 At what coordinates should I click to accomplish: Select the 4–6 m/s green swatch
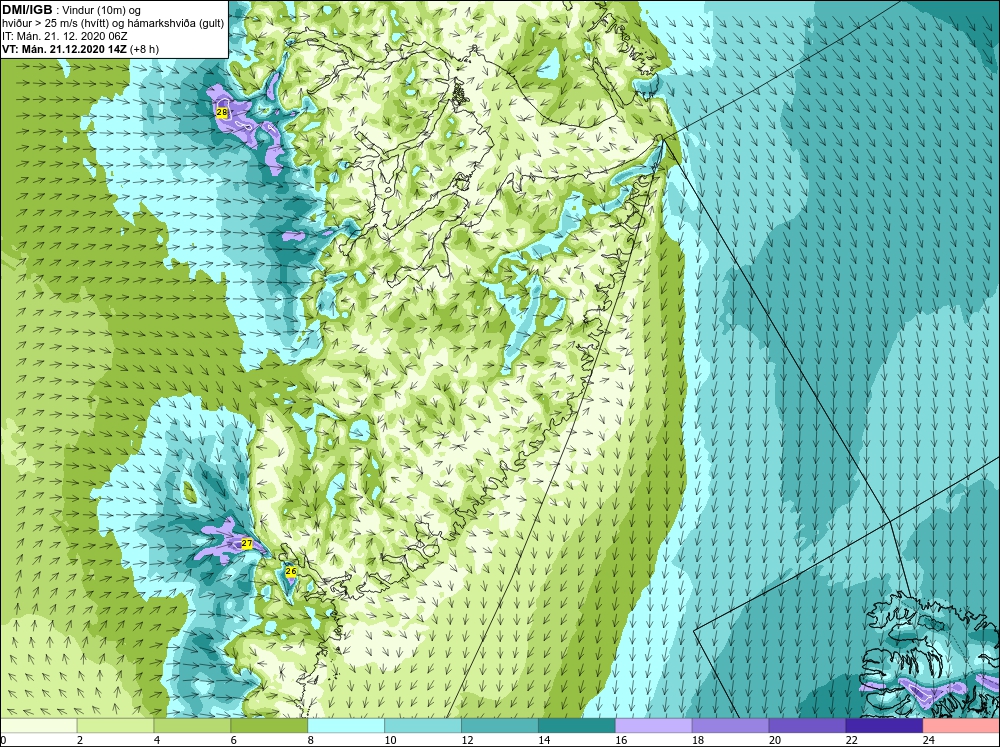point(192,726)
